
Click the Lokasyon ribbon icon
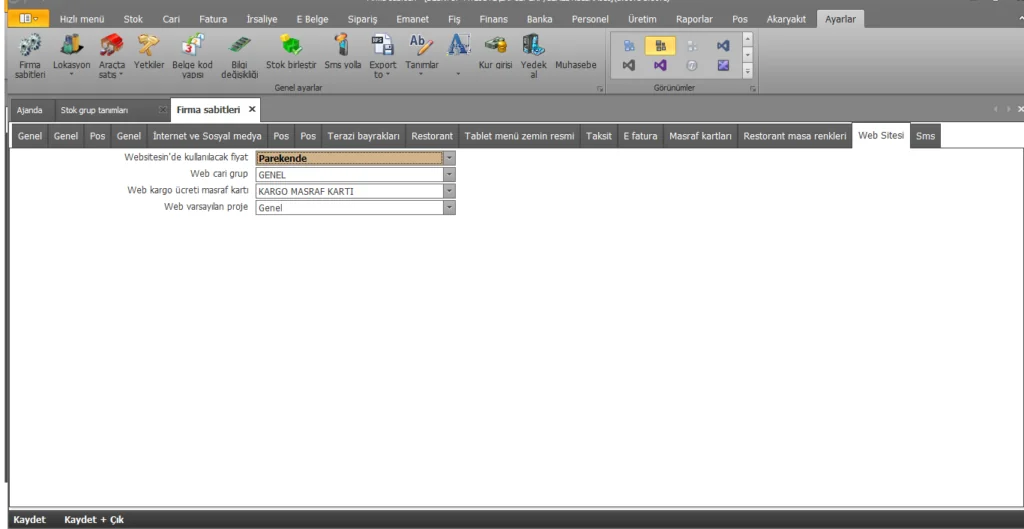pos(71,44)
